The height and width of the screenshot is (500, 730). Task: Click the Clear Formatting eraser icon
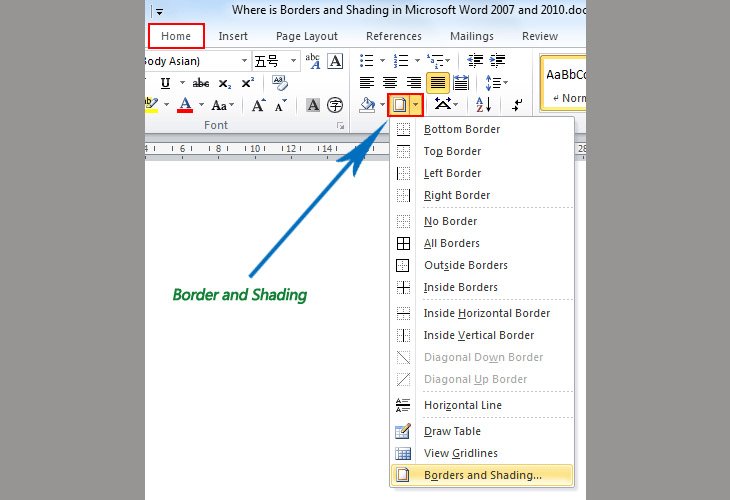click(x=280, y=83)
